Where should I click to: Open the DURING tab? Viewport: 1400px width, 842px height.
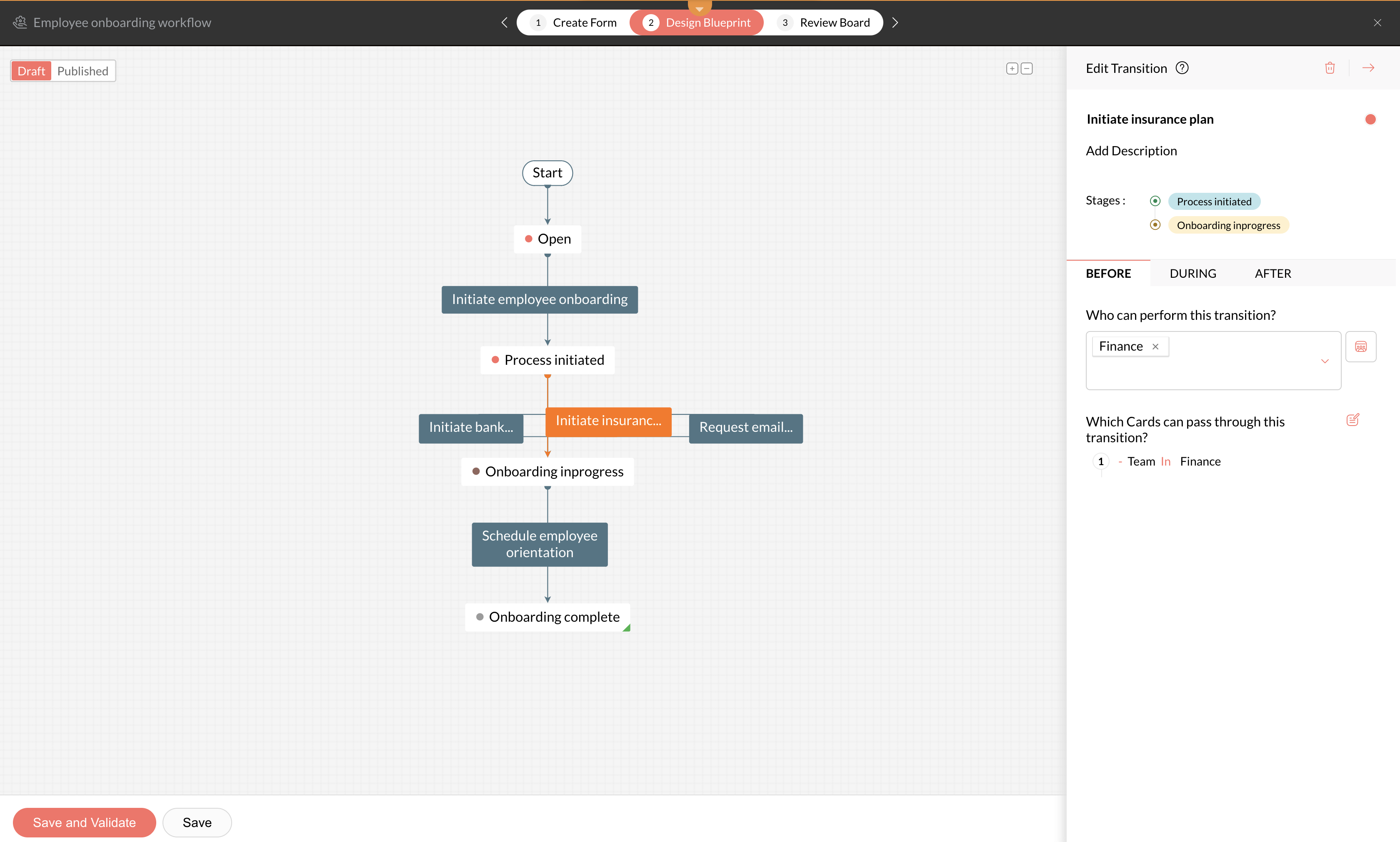[x=1193, y=274]
